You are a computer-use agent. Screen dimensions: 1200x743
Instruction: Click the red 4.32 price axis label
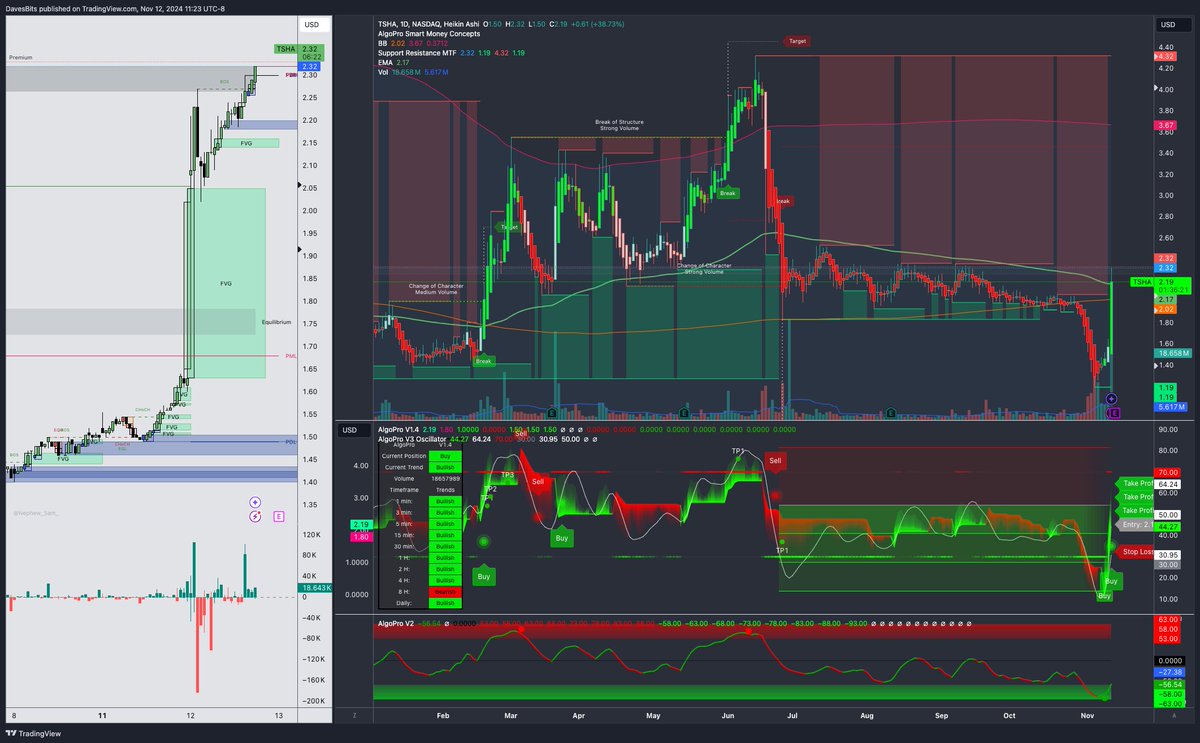click(1165, 57)
